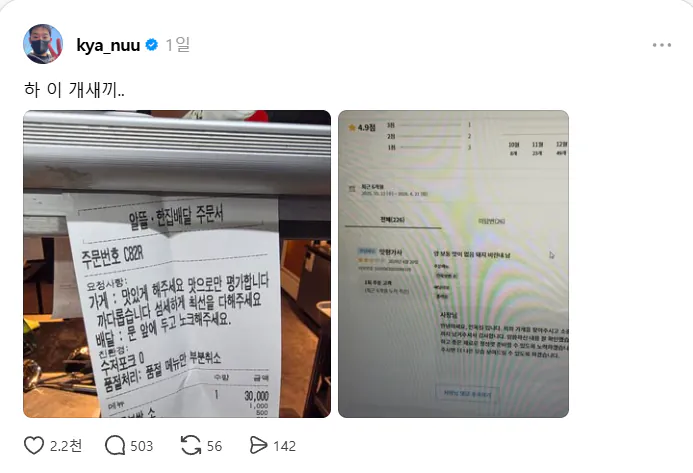The image size is (693, 473).
Task: View the 2.2천 likes count
Action: (x=66, y=446)
